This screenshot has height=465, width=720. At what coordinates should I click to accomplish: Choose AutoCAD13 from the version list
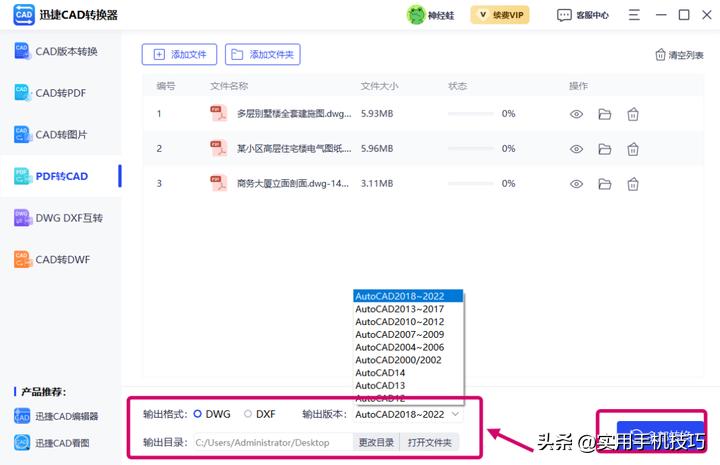408,386
